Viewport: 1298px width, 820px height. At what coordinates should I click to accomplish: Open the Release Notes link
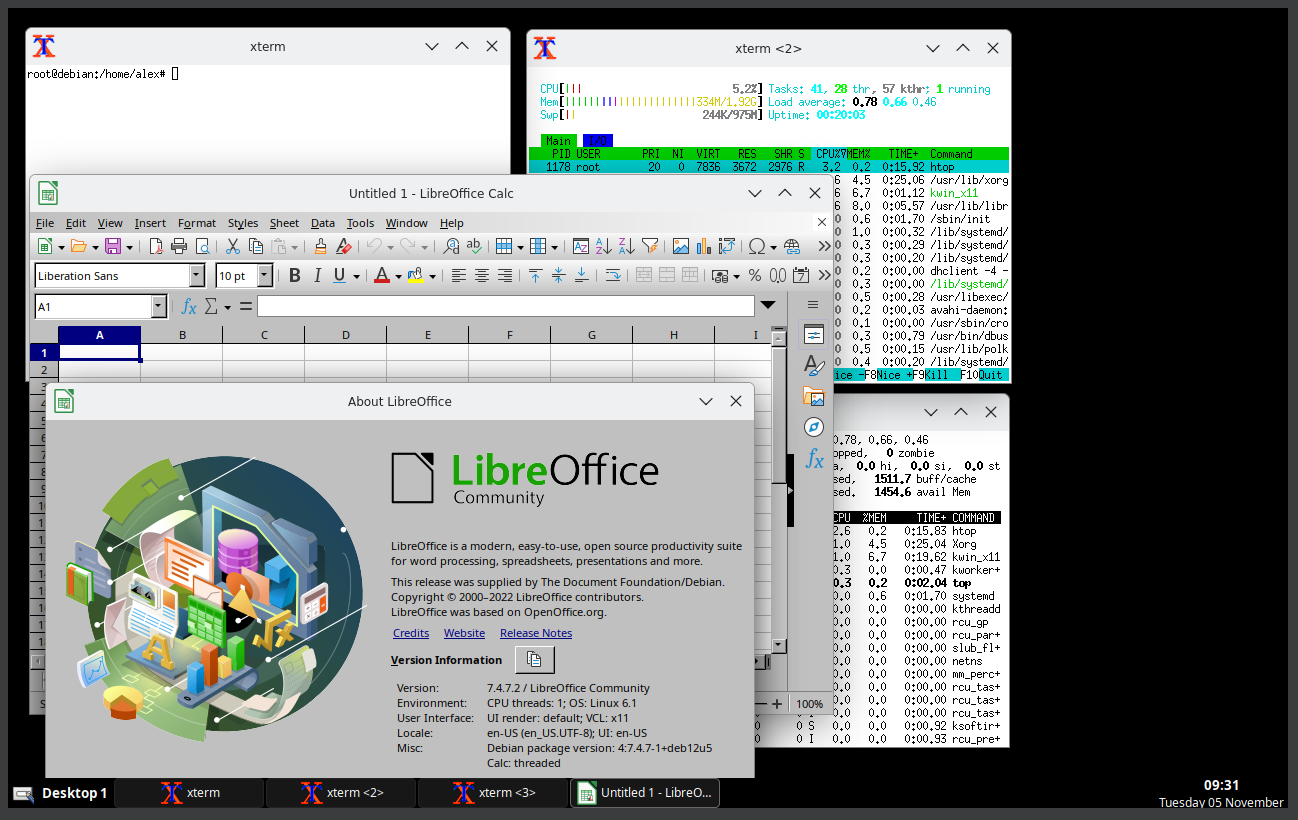[x=536, y=633]
